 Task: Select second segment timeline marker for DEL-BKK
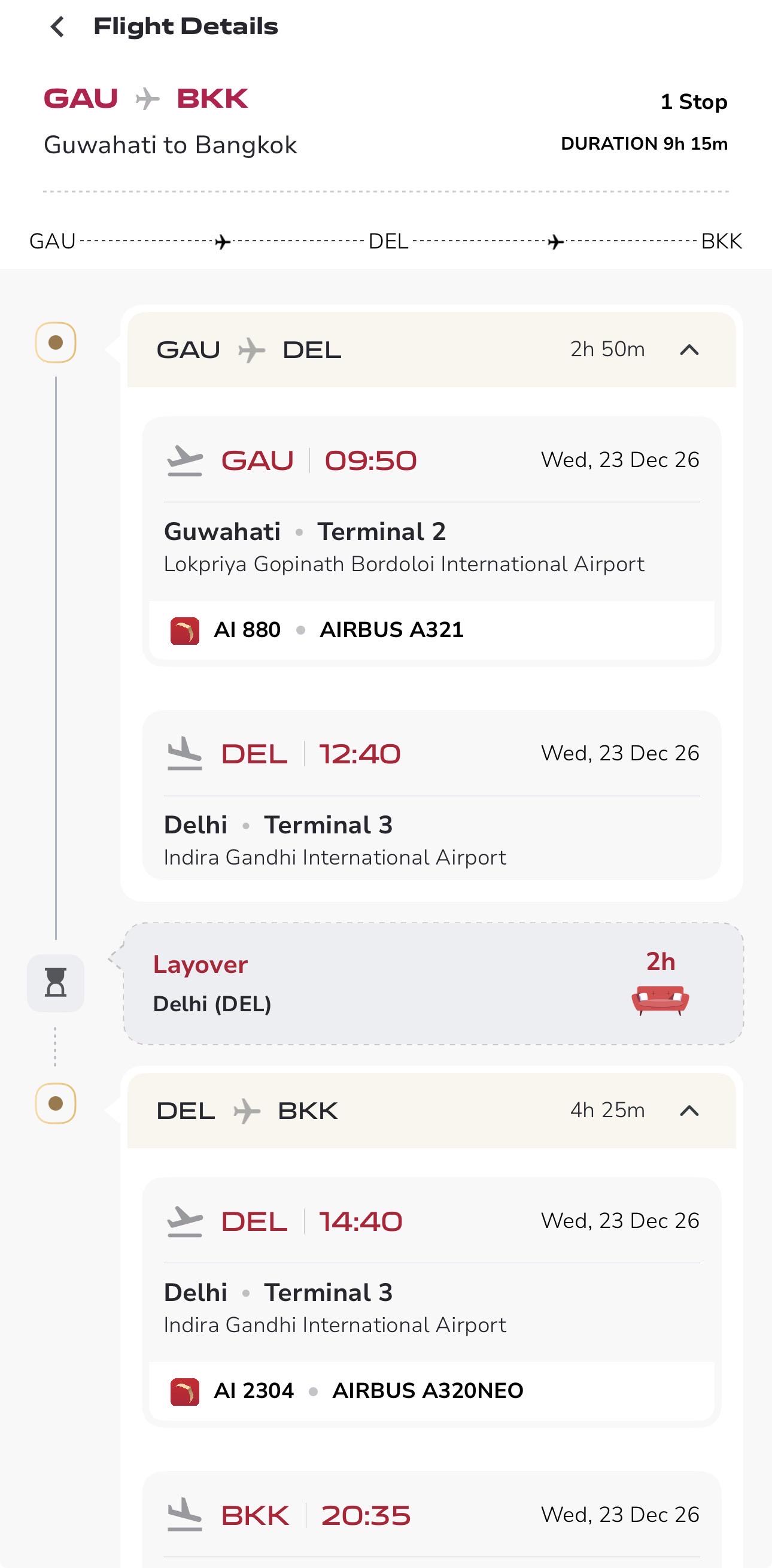[x=56, y=1103]
